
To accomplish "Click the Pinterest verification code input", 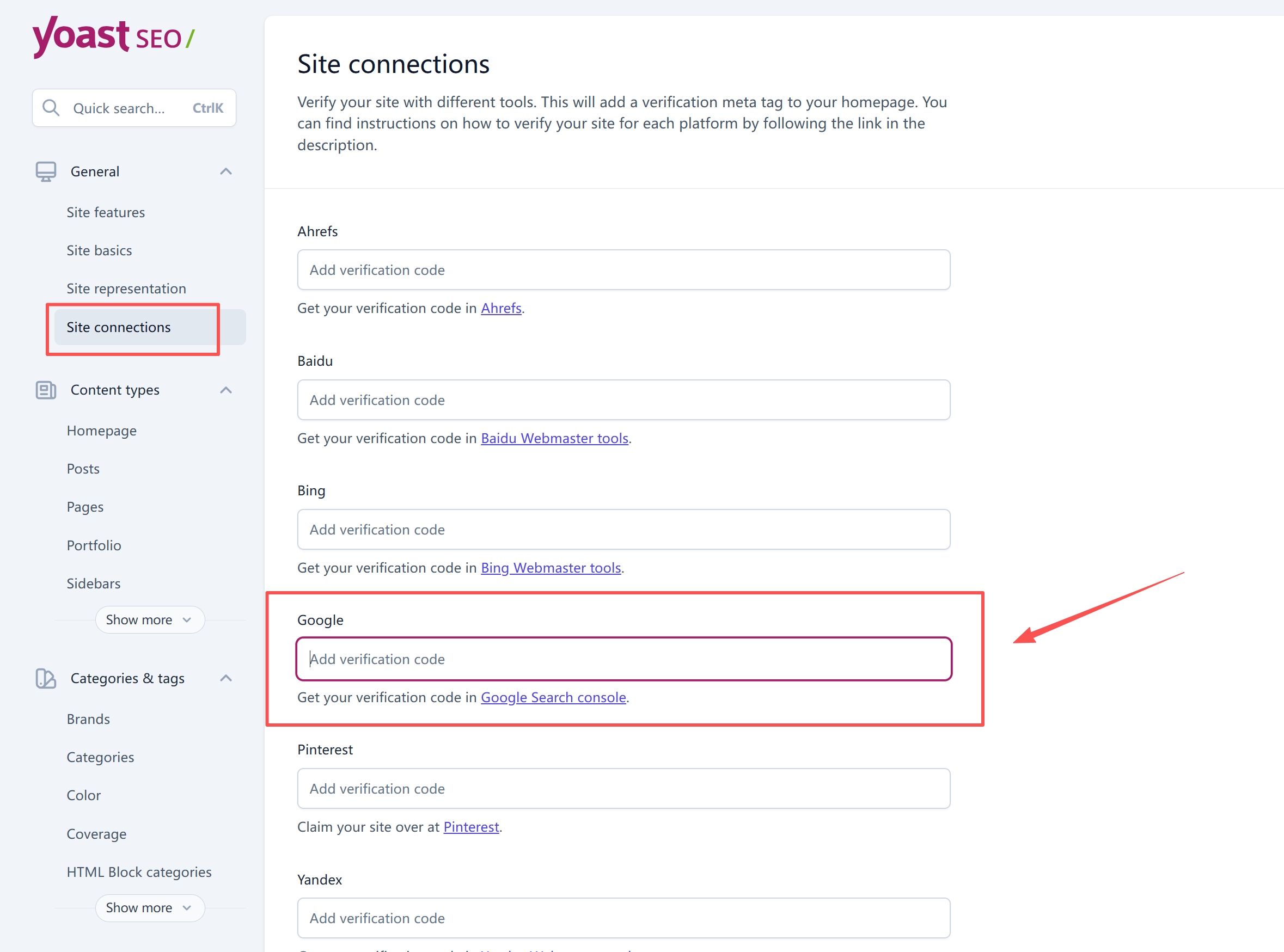I will click(x=623, y=788).
